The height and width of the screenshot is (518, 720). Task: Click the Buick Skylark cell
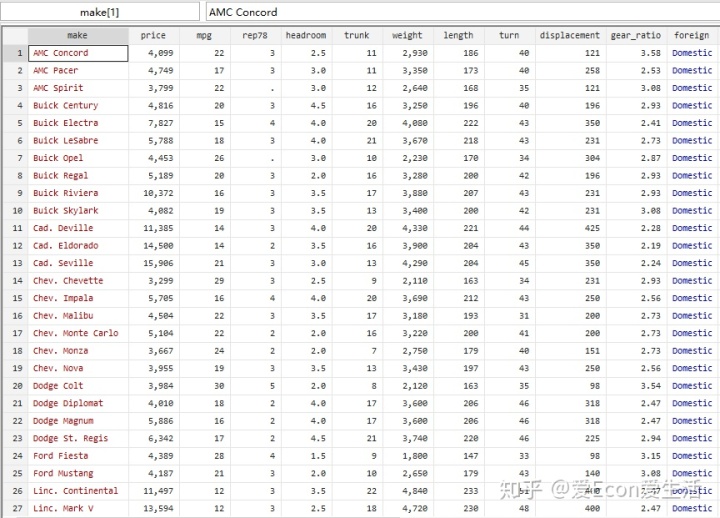pyautogui.click(x=78, y=211)
